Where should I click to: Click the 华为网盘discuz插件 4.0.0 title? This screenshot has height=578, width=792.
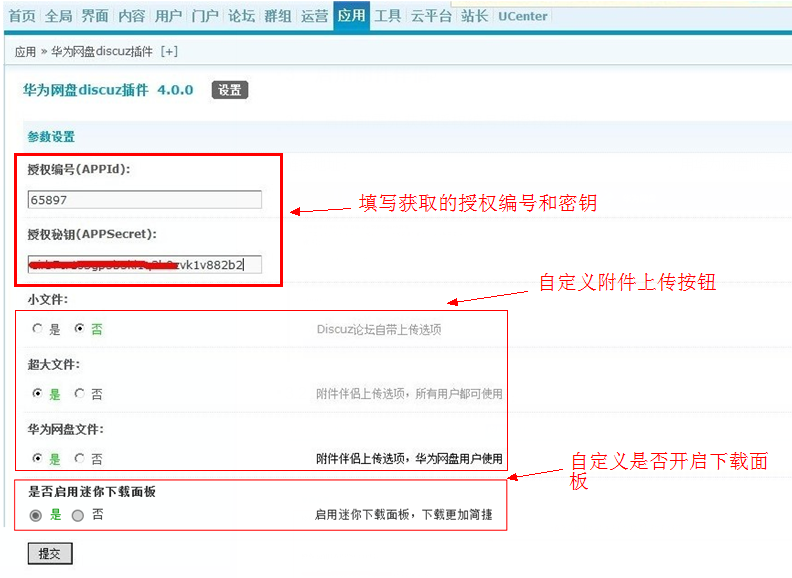108,90
